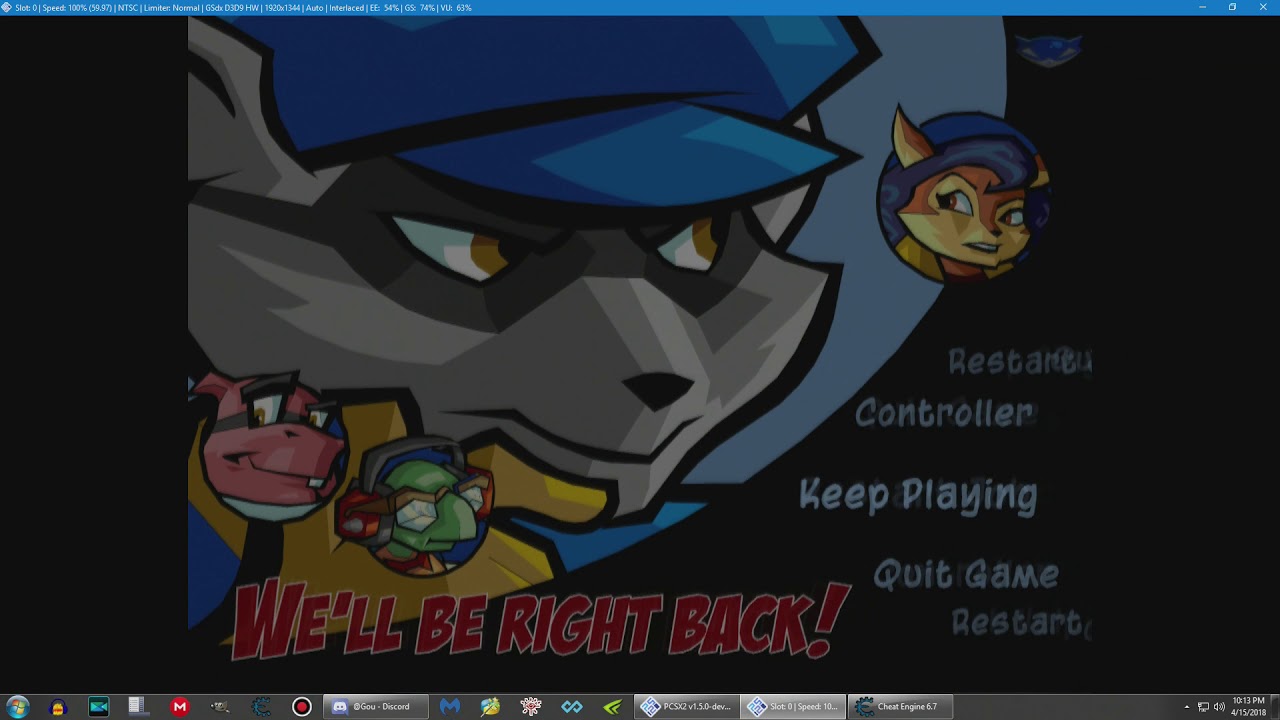
Task: Switch to the PCSX2 v1.5.0-dev taskbar window
Action: coord(688,707)
